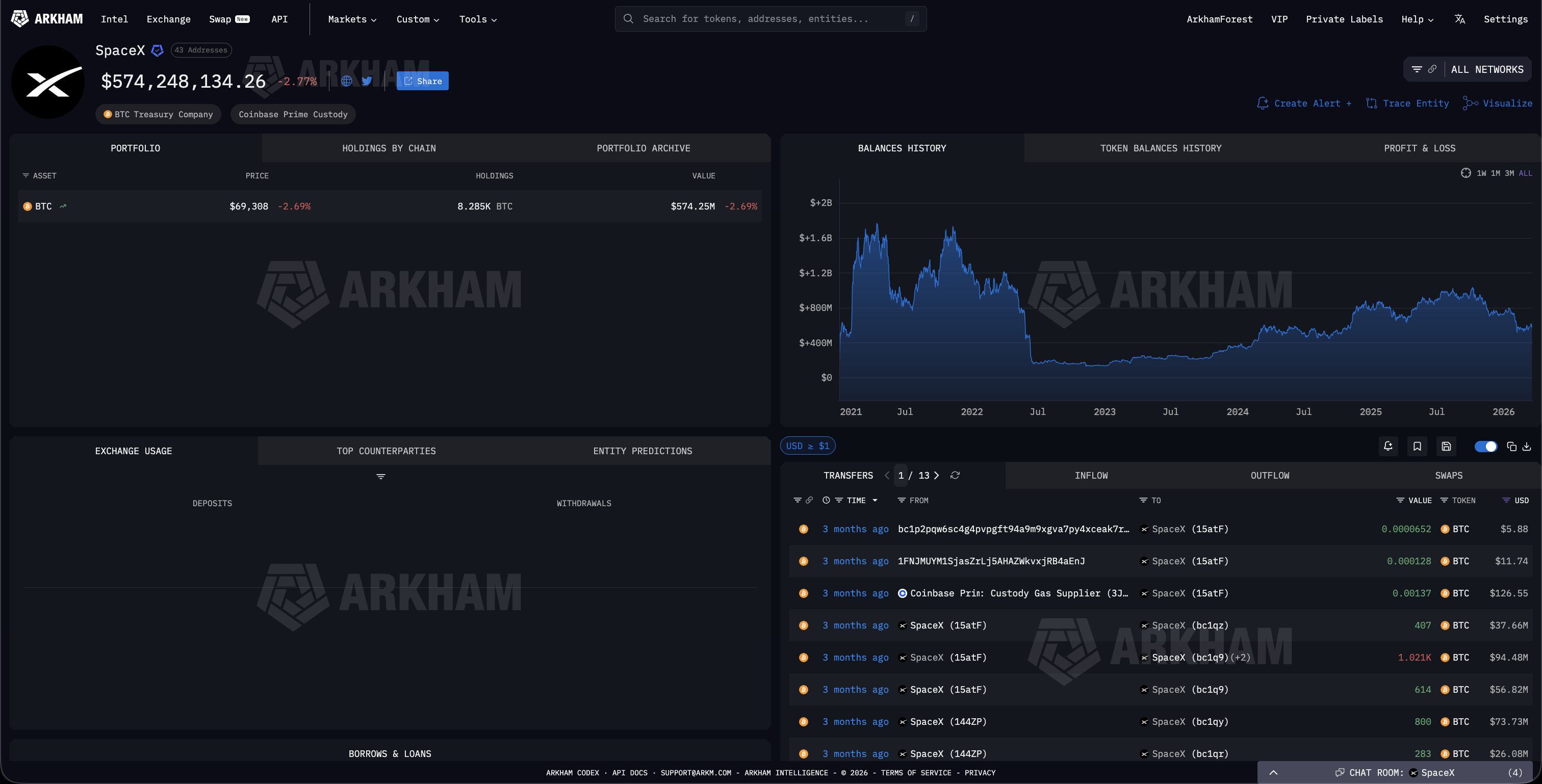Screen dimensions: 1542x784
Task: Open the Markets dropdown menu
Action: (352, 19)
